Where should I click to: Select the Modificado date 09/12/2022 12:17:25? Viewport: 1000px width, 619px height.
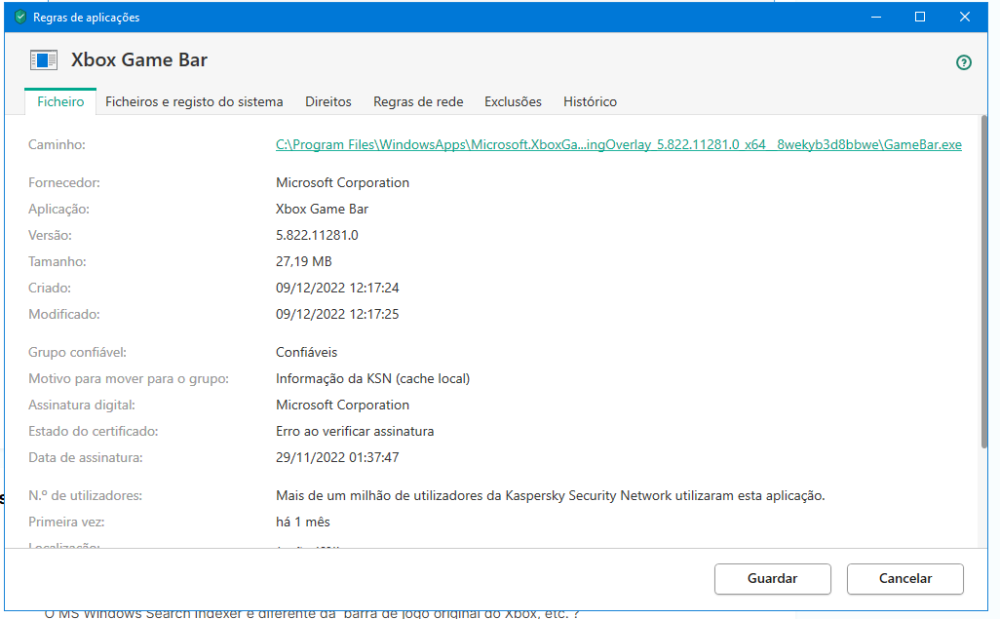point(337,314)
